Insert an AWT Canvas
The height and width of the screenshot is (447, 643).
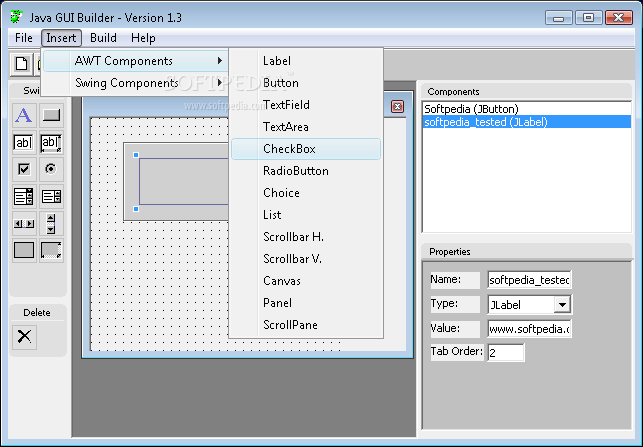pos(306,281)
